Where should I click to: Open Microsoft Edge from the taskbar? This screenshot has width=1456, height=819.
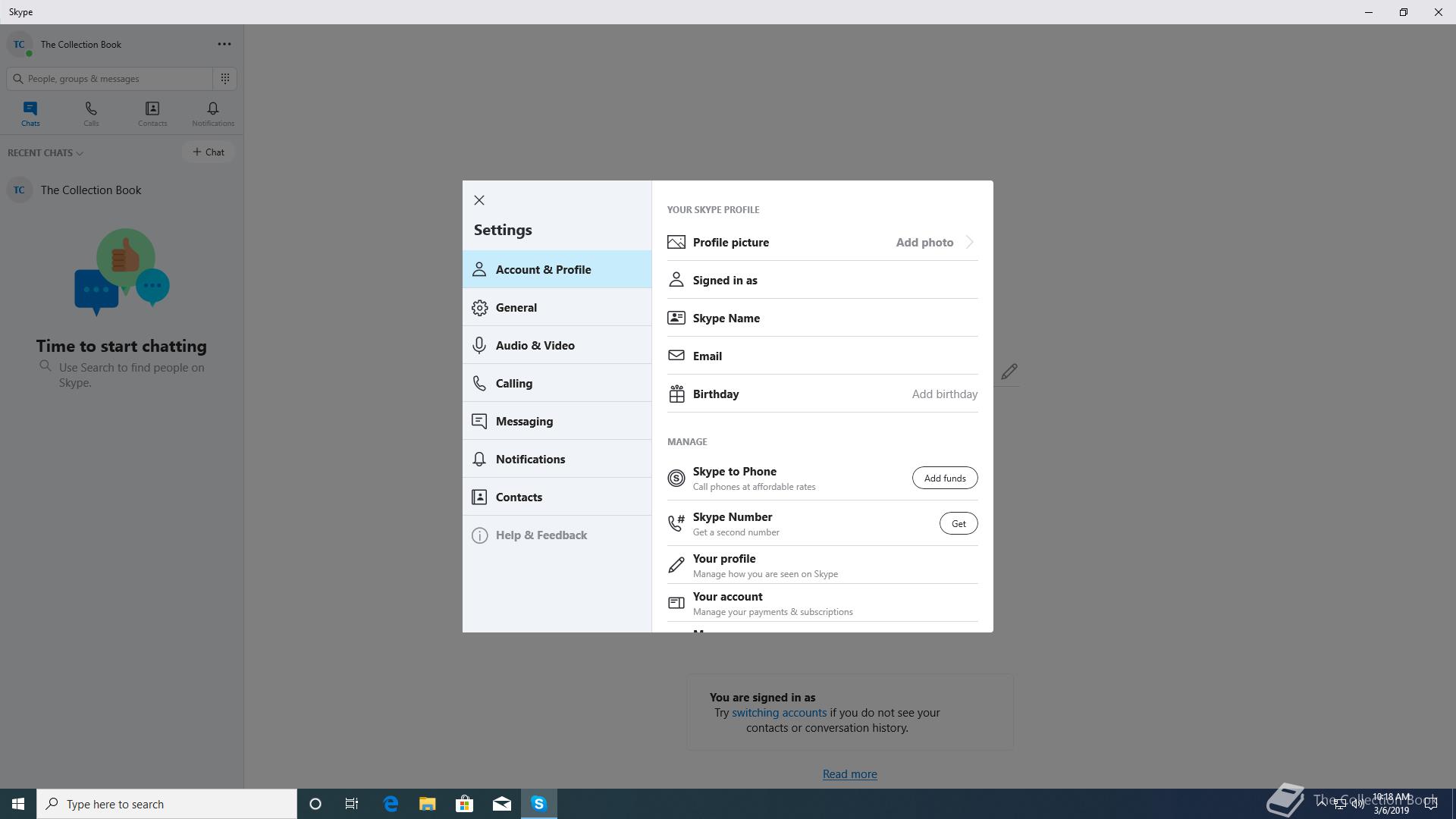391,804
